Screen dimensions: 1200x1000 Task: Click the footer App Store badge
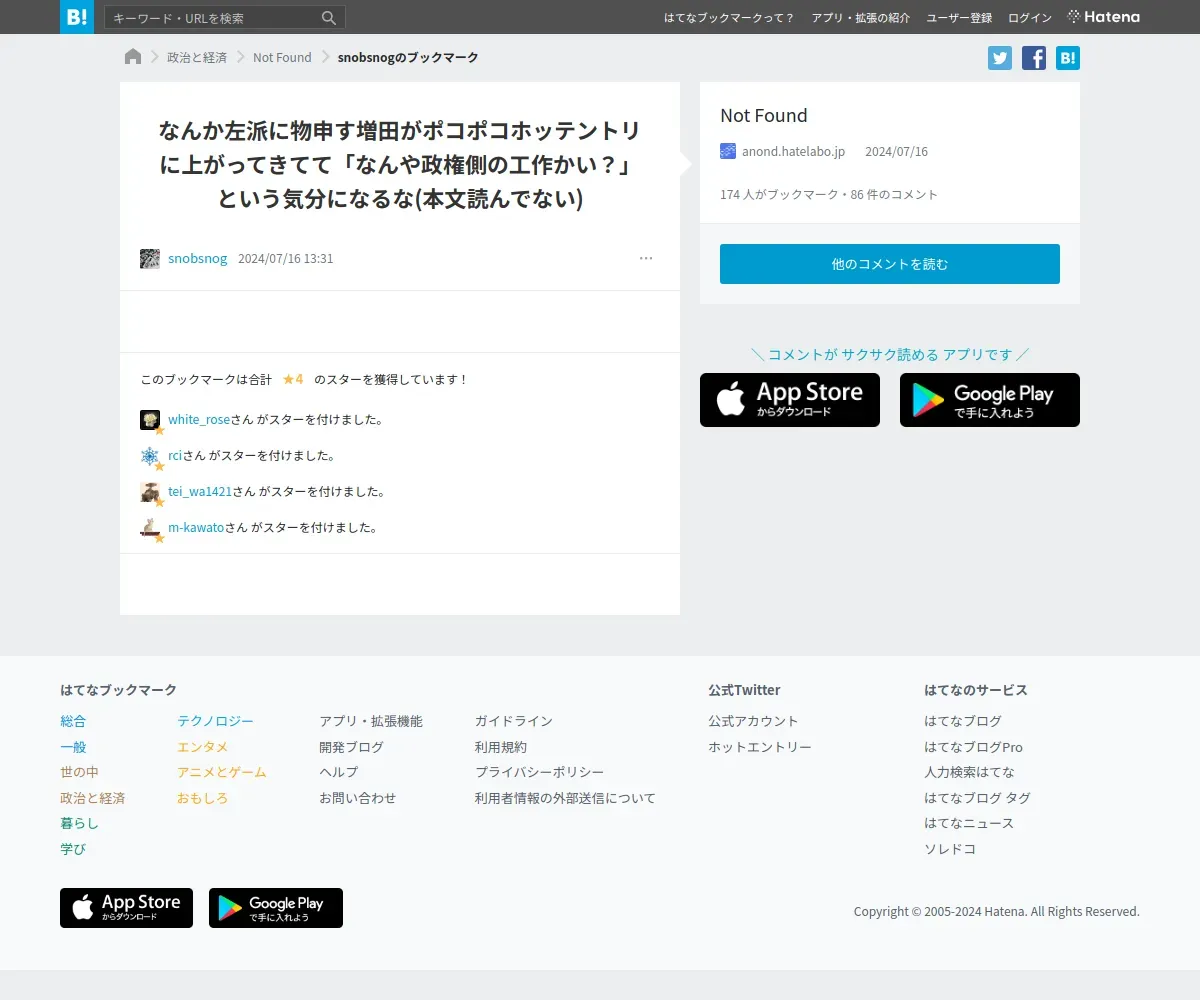pos(126,908)
